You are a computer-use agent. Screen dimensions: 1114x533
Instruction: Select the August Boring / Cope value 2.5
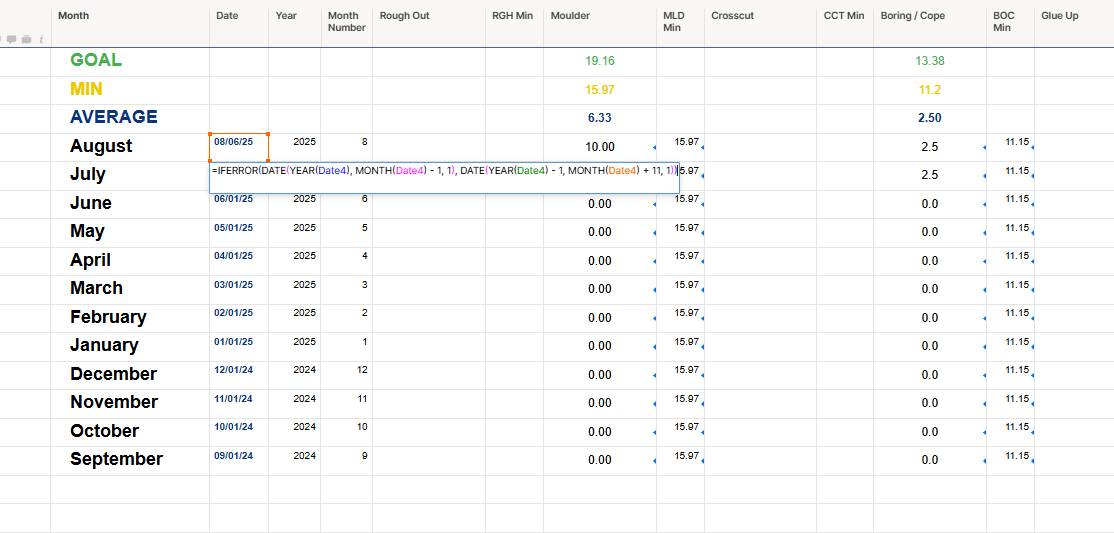tap(930, 147)
